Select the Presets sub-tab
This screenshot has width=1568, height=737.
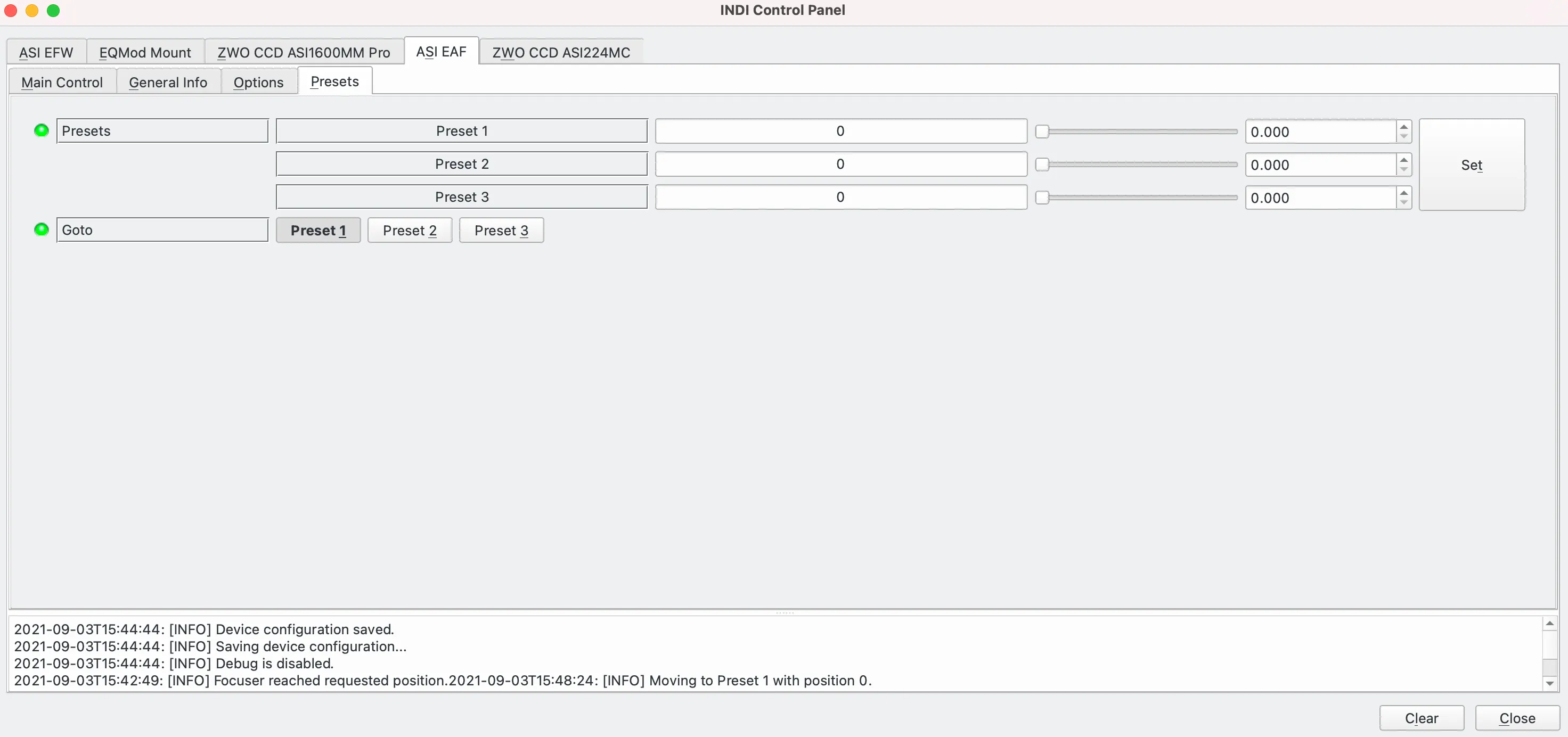335,81
